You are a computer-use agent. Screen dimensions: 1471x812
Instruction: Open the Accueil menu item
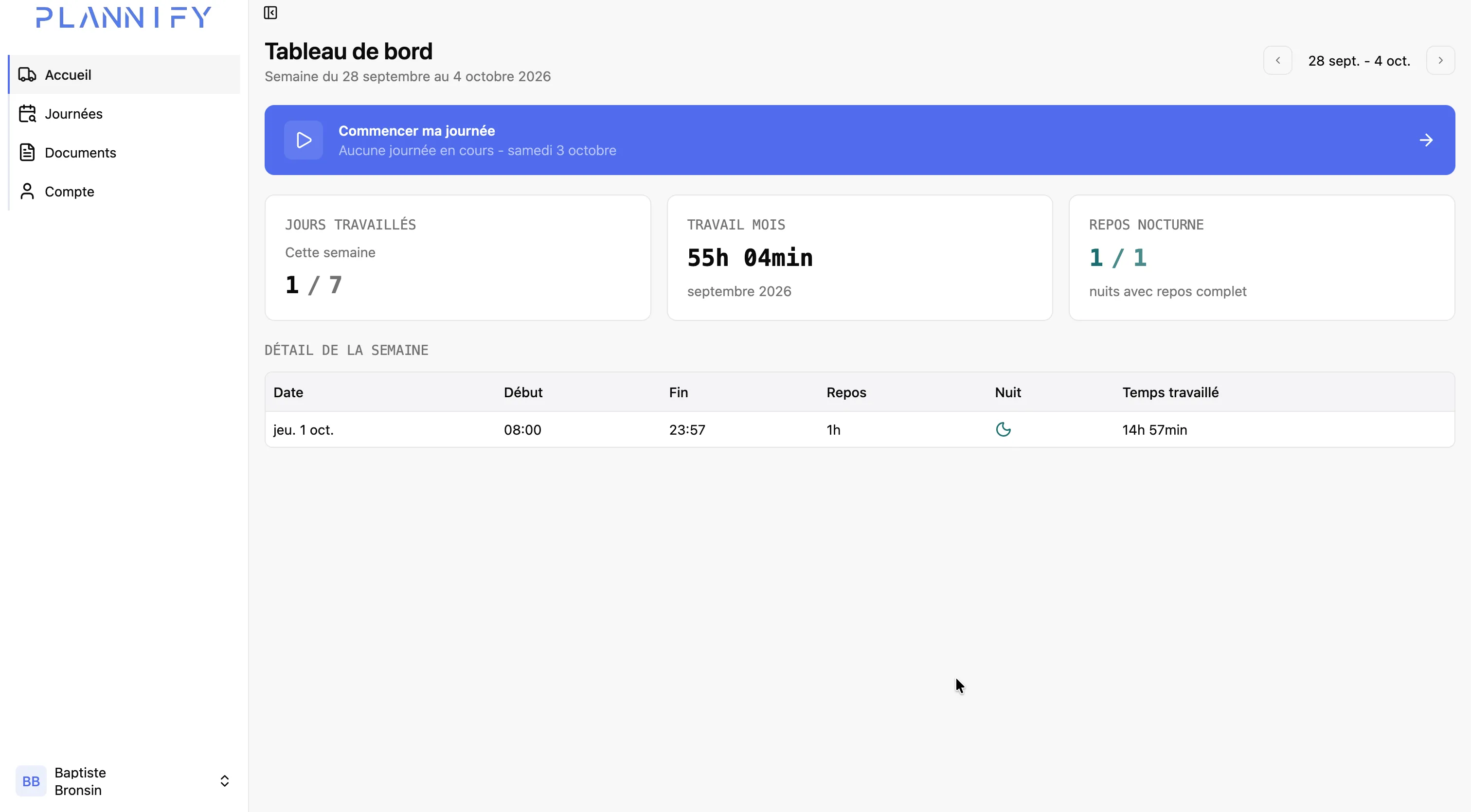(x=125, y=75)
